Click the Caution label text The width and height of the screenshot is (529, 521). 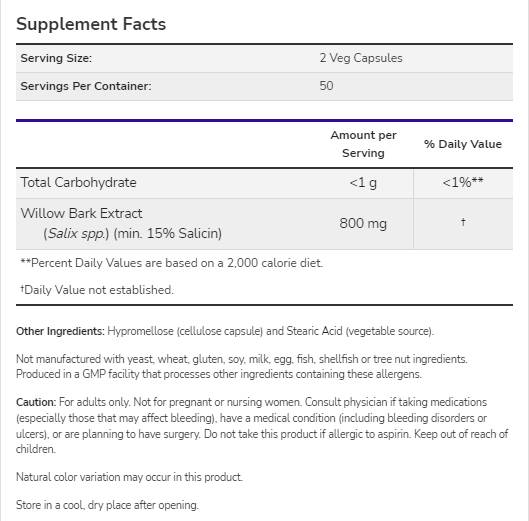(36, 402)
